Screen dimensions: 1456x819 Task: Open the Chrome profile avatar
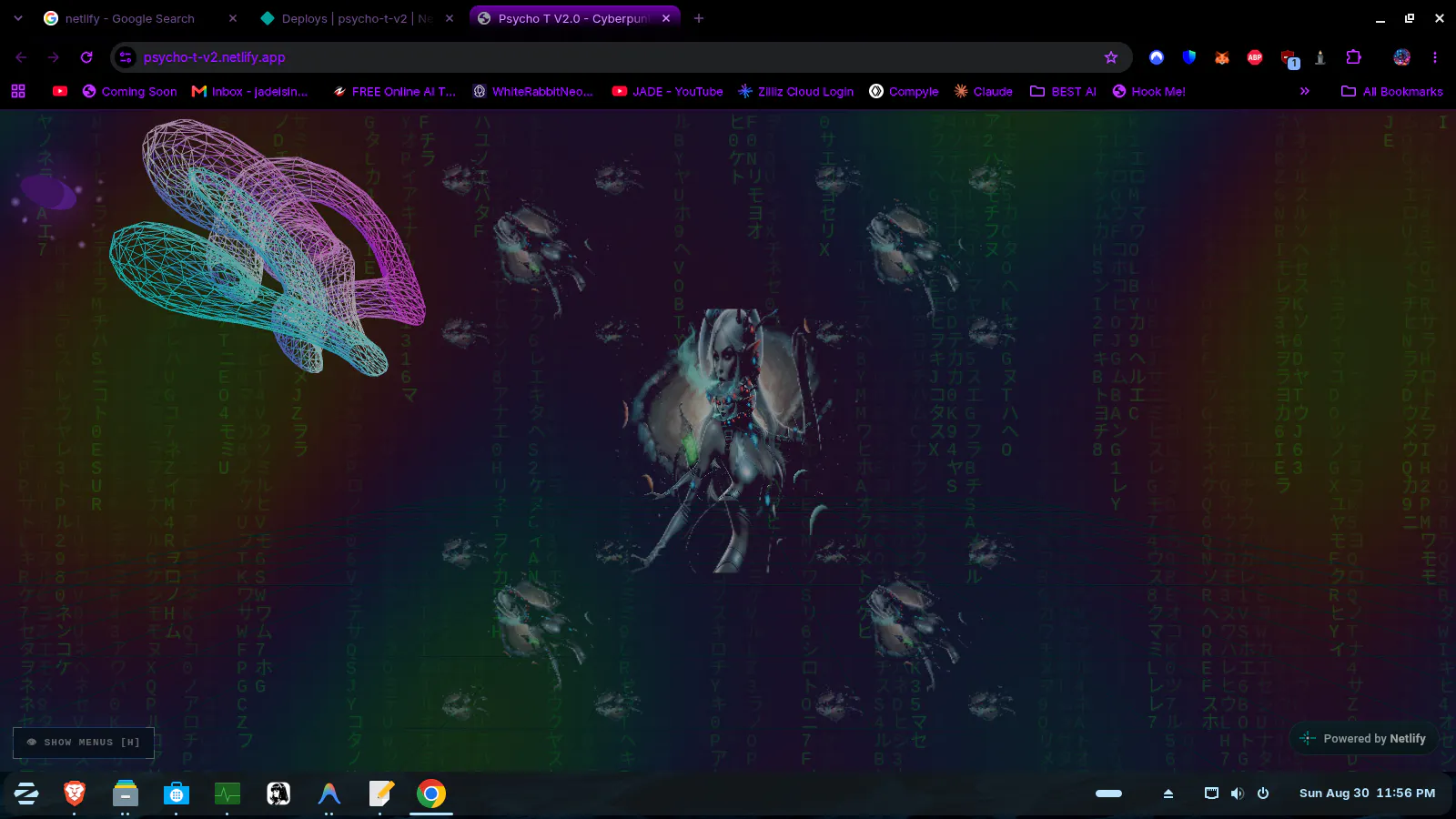[x=1402, y=57]
